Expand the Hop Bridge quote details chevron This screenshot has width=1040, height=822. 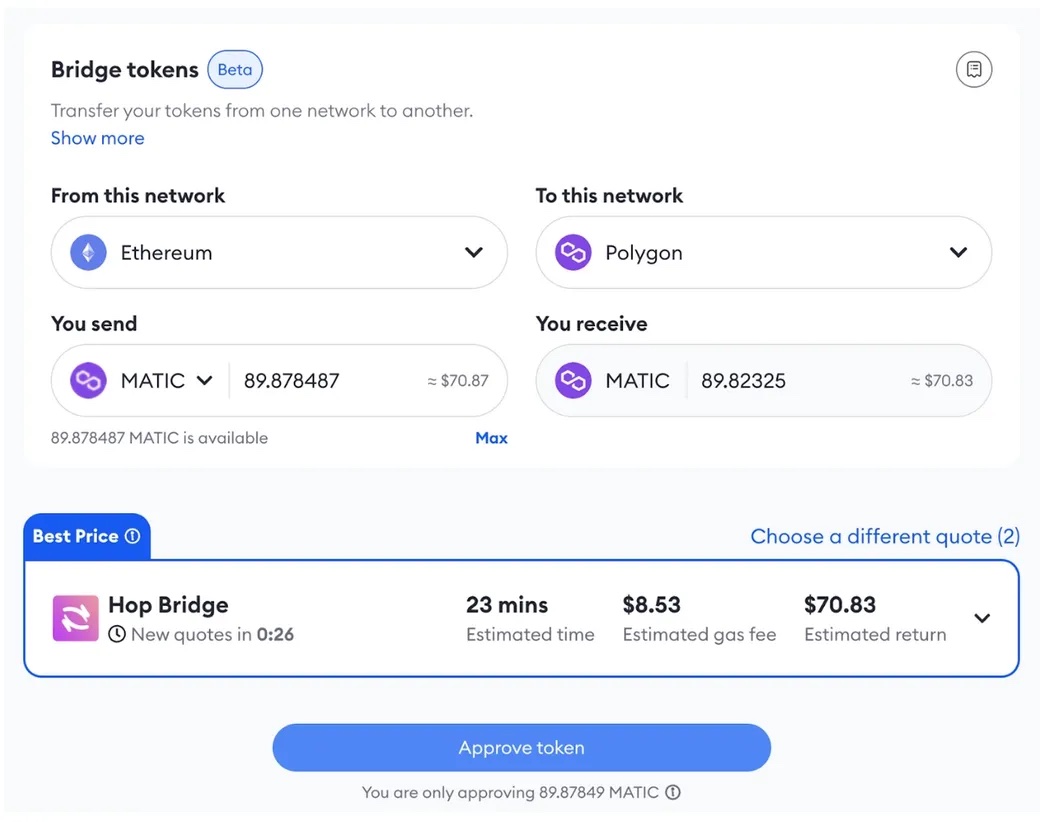click(982, 618)
